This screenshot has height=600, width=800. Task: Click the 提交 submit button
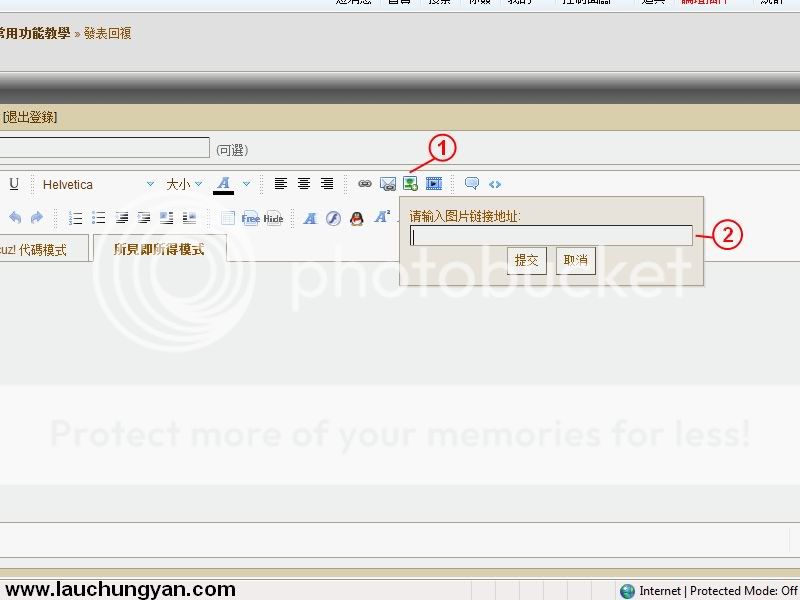(x=527, y=261)
